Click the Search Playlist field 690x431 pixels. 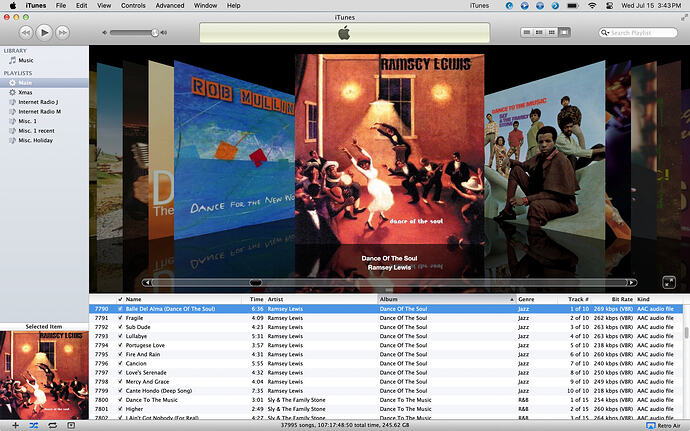(638, 33)
